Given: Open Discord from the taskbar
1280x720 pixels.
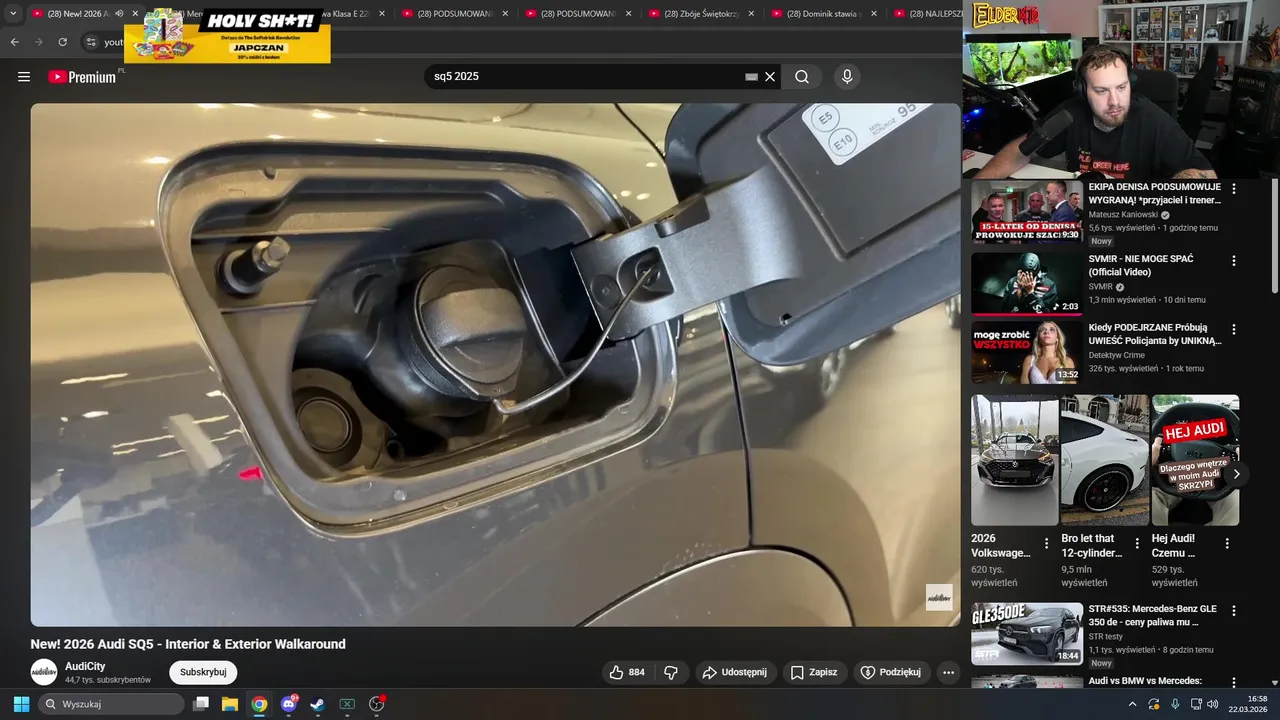Looking at the screenshot, I should click(289, 704).
